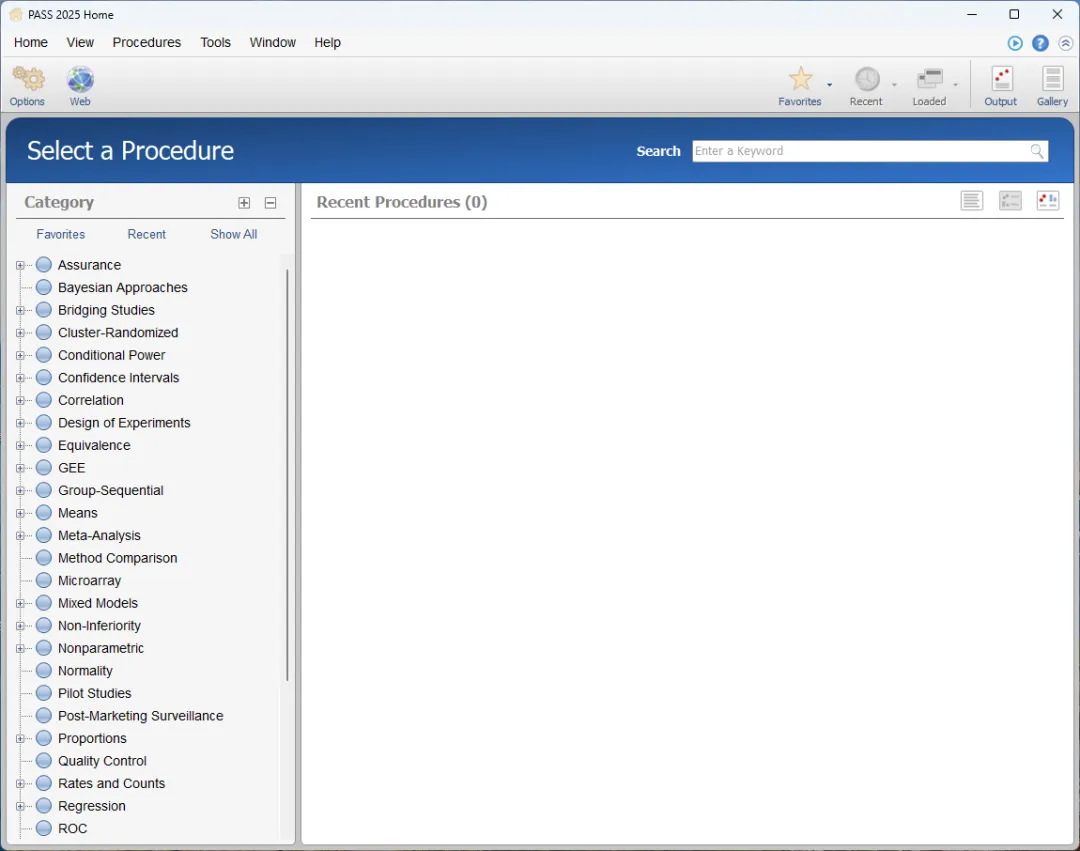This screenshot has height=851, width=1080.
Task: Select the Quality Control category icon
Action: (44, 761)
